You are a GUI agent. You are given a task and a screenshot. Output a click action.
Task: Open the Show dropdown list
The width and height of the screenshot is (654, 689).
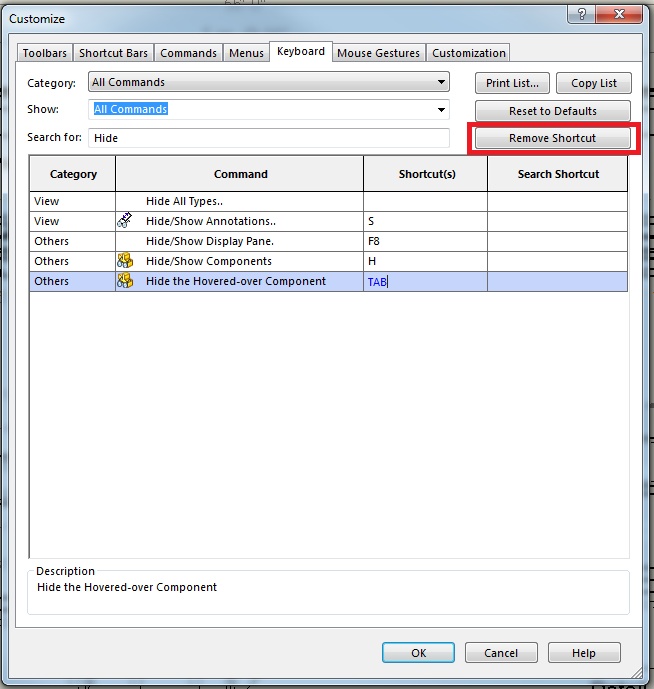point(269,109)
